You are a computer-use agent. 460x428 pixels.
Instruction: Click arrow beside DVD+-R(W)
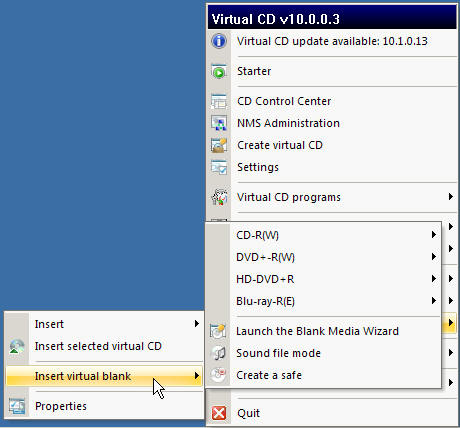[434, 257]
